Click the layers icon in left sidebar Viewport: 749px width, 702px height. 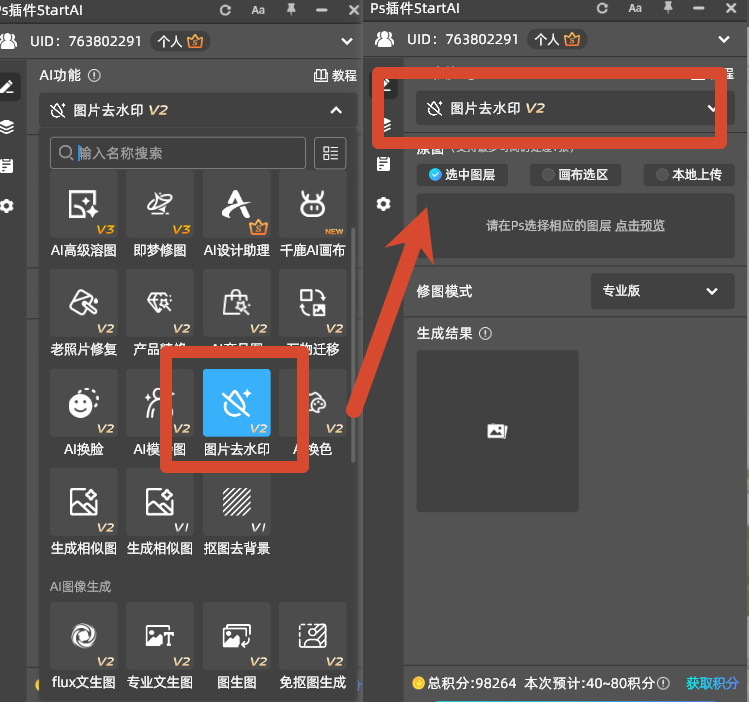pos(7,127)
